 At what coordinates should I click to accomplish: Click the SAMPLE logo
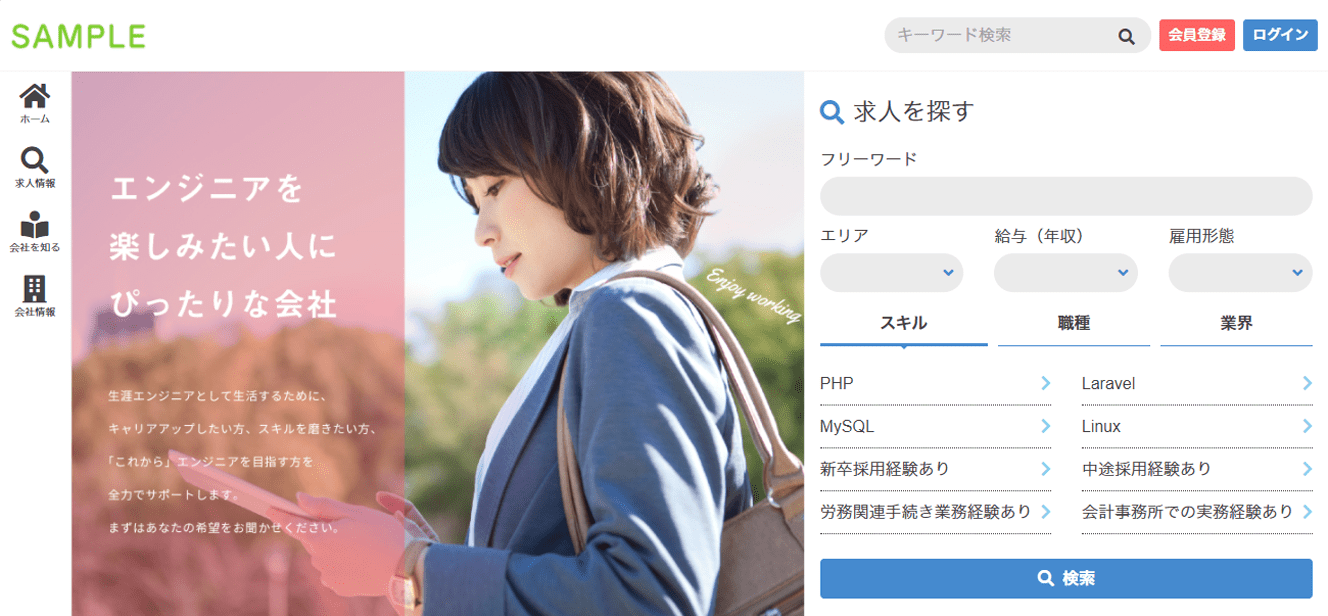[x=78, y=37]
